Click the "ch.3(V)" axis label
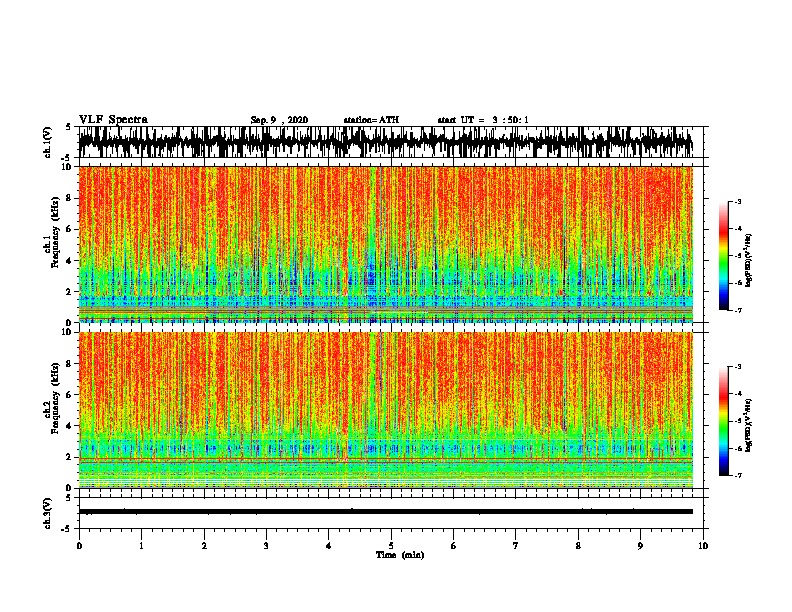Viewport: 792px width, 612px height. (48, 513)
